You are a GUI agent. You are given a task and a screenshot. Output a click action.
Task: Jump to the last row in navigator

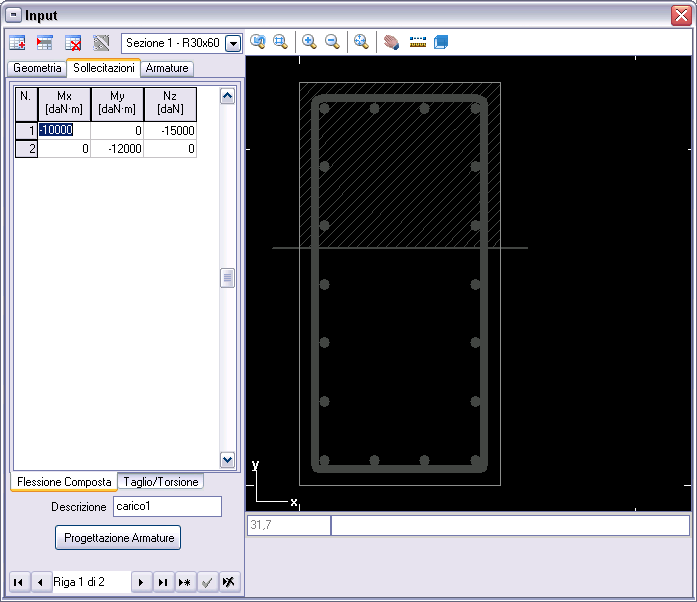click(163, 582)
